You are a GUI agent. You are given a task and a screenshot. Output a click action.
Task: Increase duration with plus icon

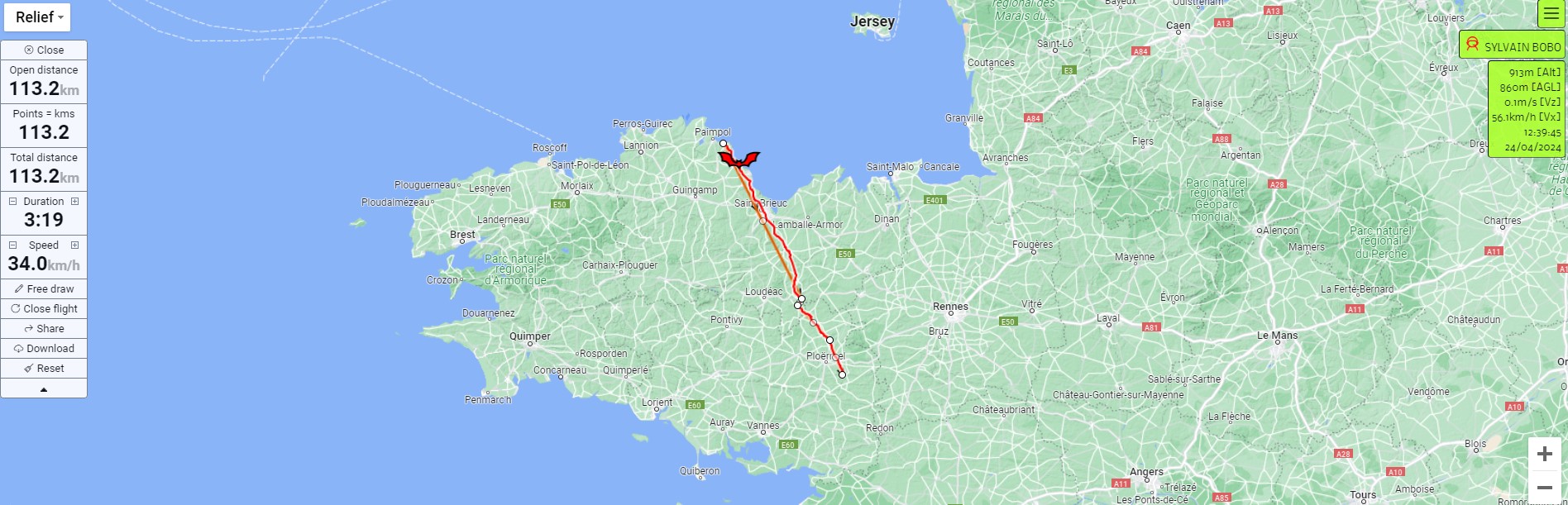pos(74,201)
